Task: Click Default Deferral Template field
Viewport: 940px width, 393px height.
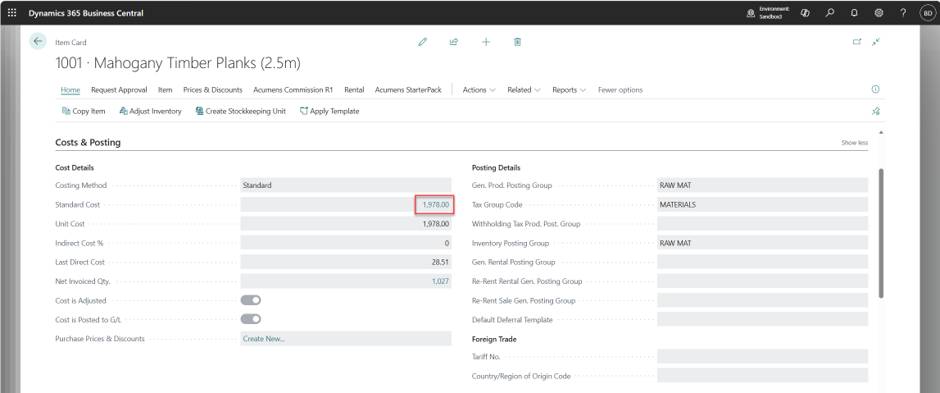Action: click(x=763, y=319)
